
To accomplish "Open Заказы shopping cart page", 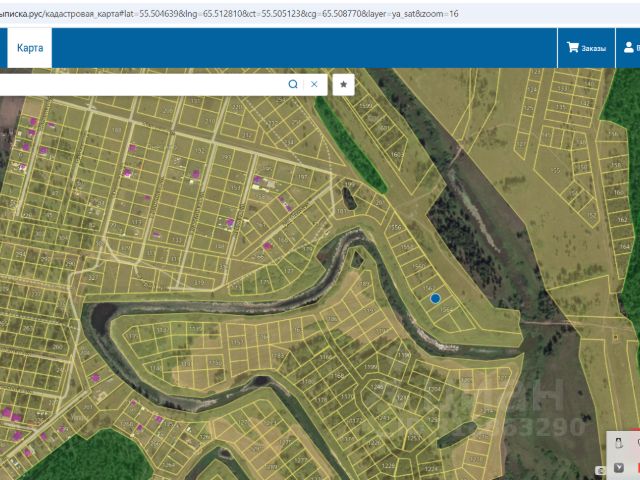I will click(x=586, y=48).
